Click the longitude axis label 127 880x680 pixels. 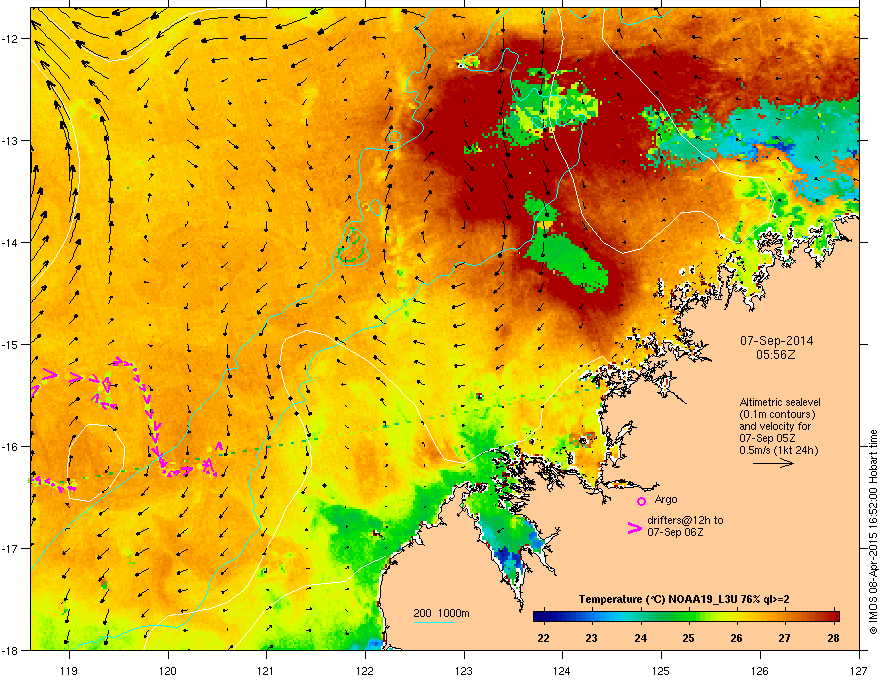[859, 670]
